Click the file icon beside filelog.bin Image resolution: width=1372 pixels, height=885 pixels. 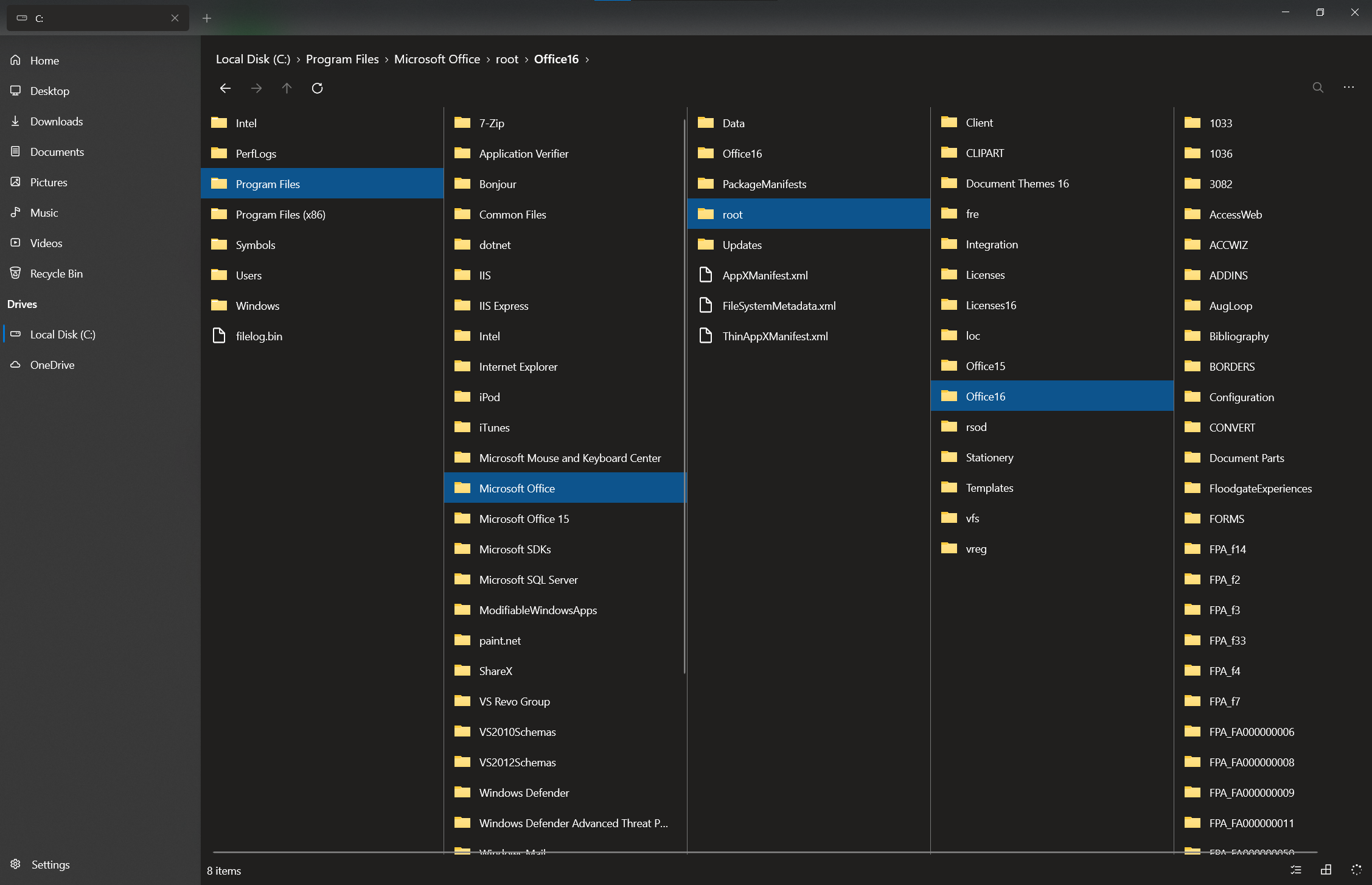pyautogui.click(x=219, y=335)
